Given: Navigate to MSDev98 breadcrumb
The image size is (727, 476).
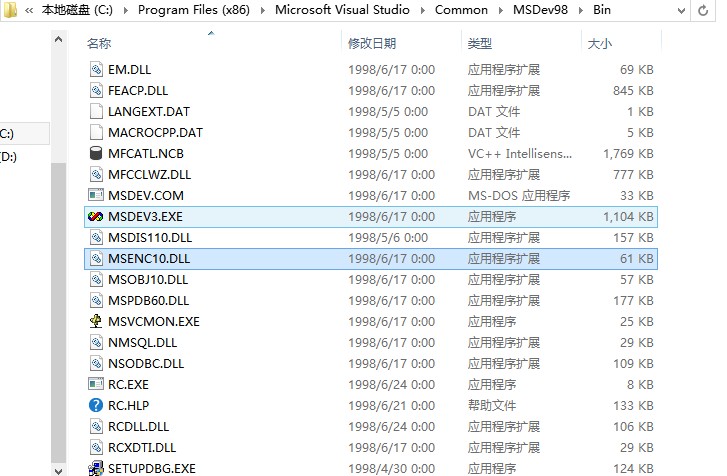Looking at the screenshot, I should click(540, 10).
